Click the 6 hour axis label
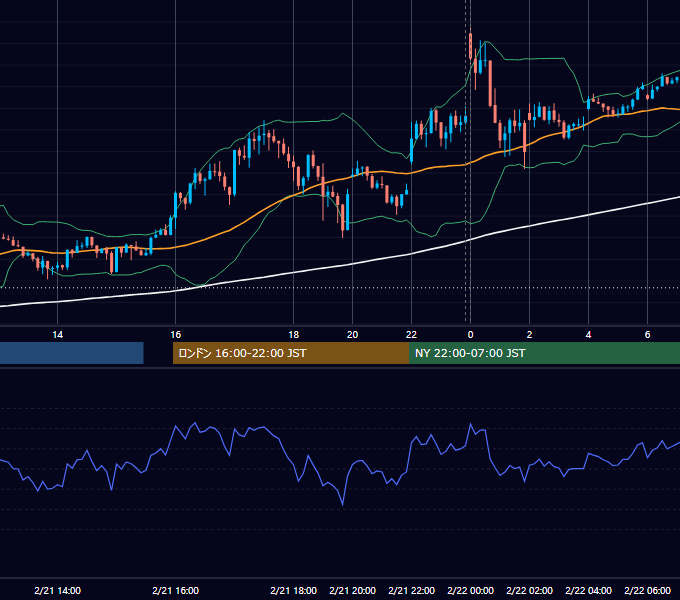The height and width of the screenshot is (600, 680). click(x=647, y=335)
